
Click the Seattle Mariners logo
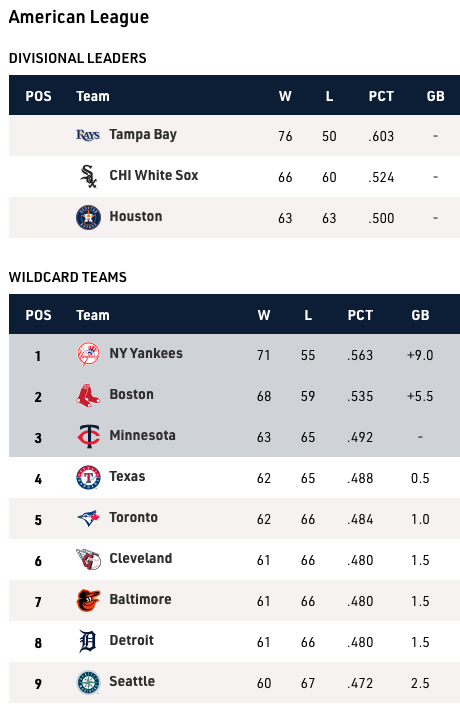coord(88,682)
